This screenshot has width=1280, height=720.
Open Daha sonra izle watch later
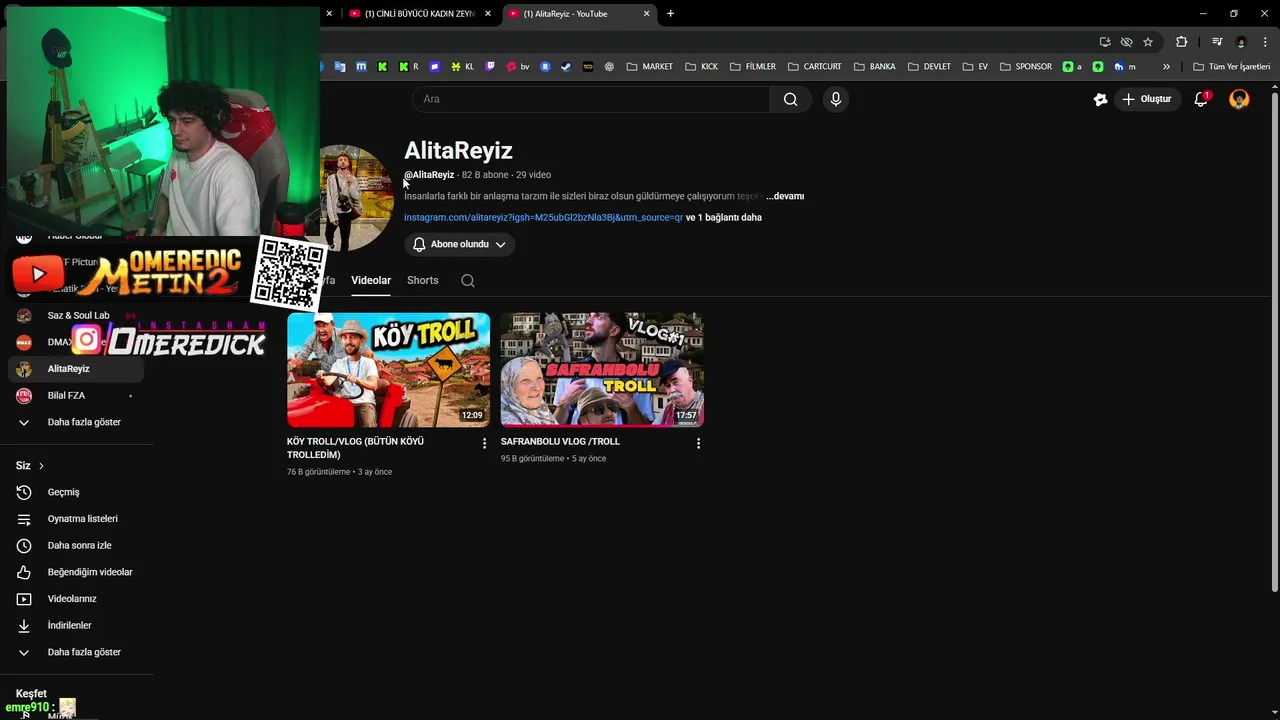[x=76, y=545]
